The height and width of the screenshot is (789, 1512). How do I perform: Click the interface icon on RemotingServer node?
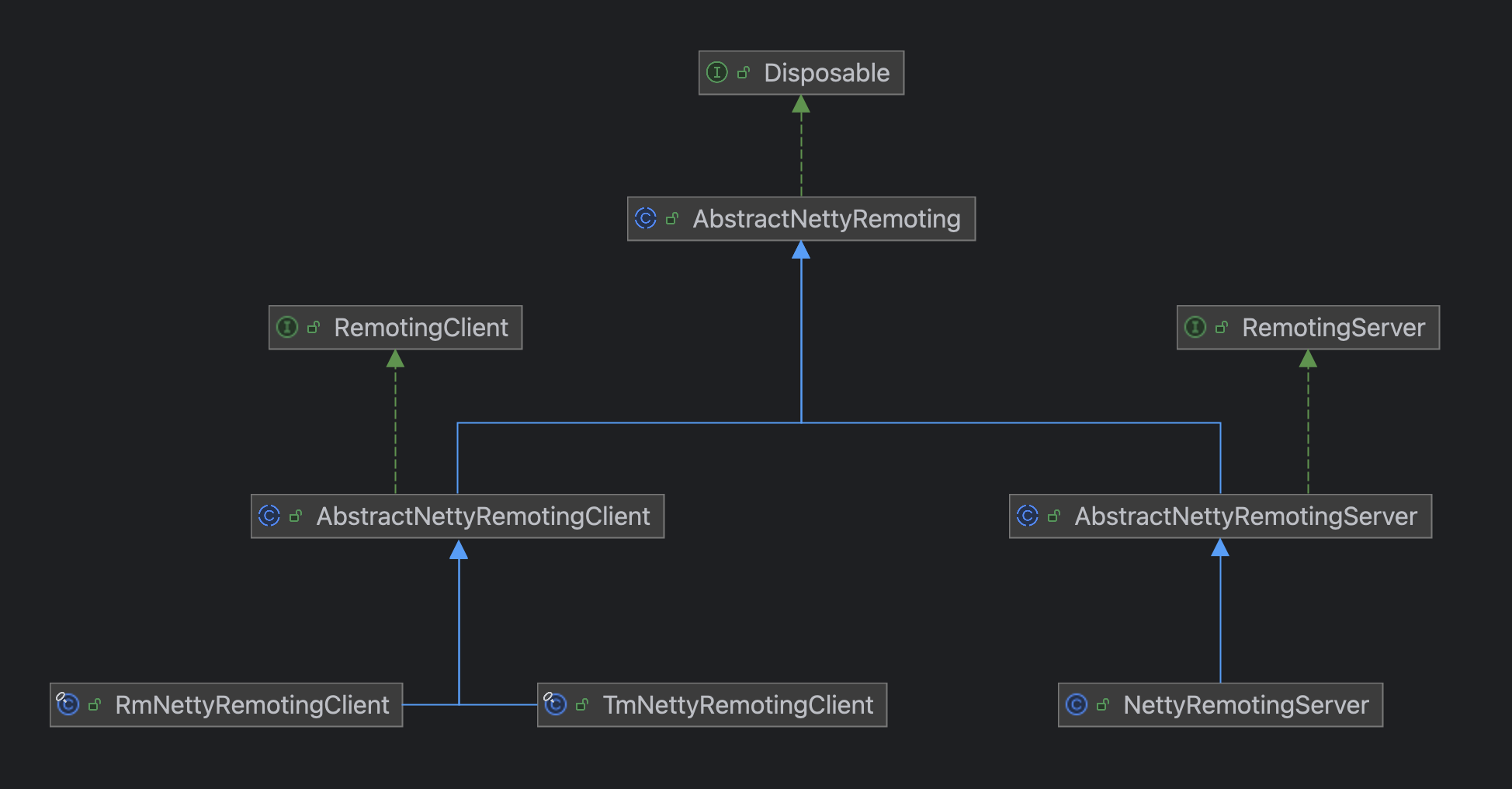[1195, 328]
